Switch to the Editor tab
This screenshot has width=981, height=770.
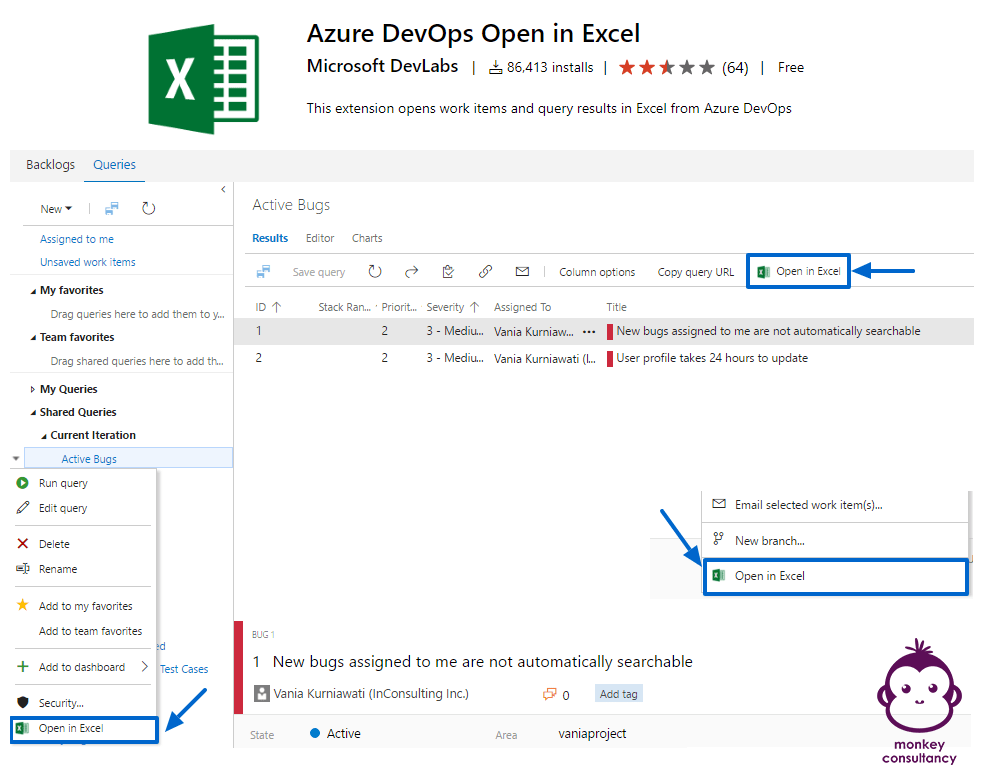pos(320,238)
